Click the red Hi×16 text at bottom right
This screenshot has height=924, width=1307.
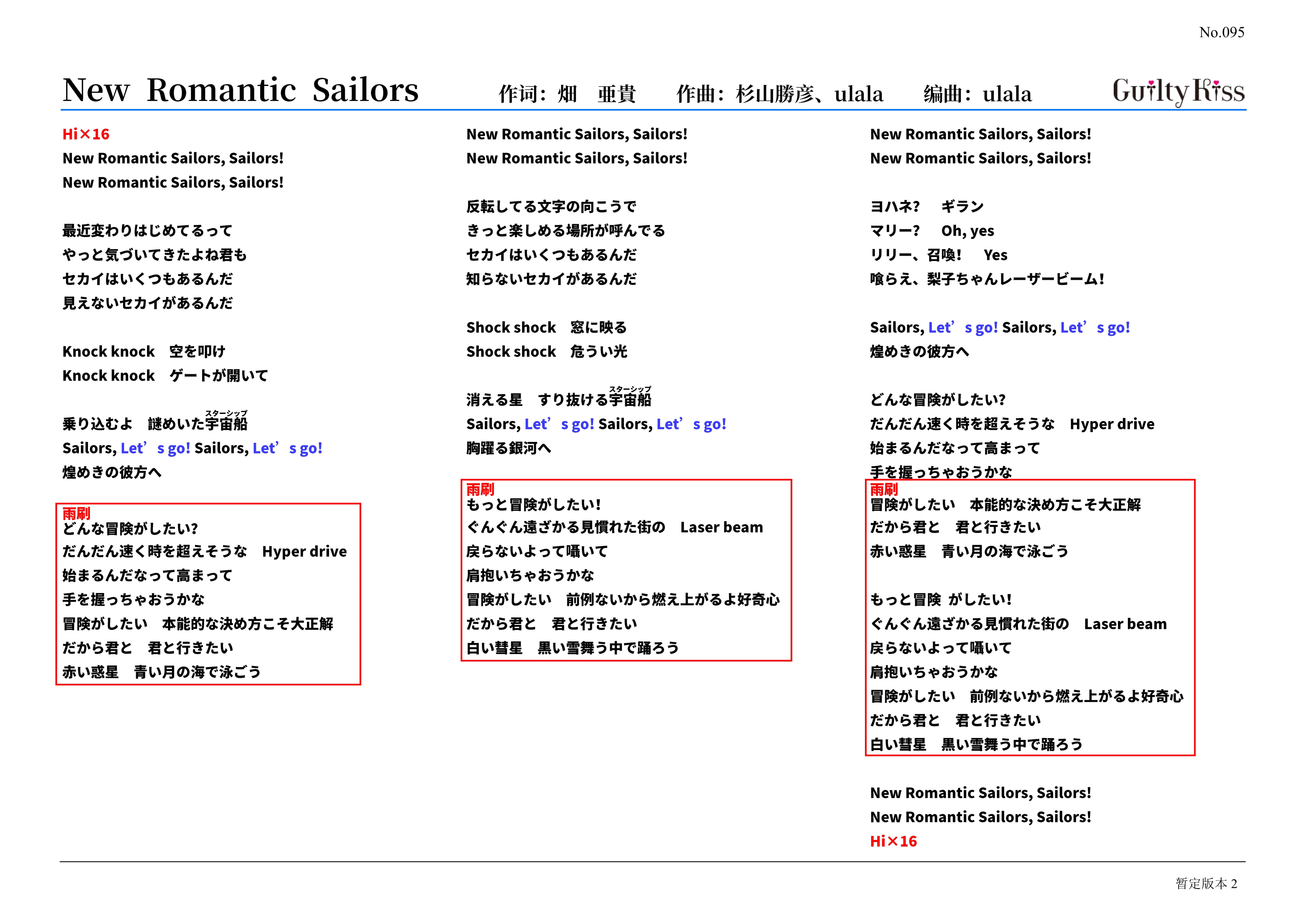893,841
